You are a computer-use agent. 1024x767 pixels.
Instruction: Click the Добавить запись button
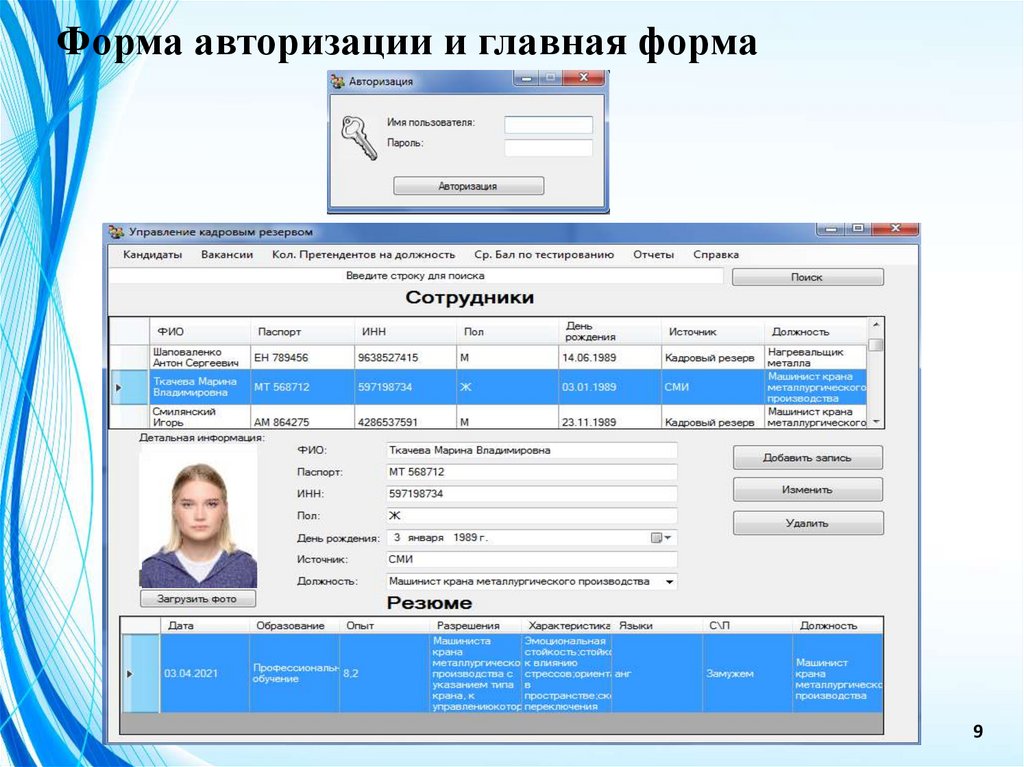pos(806,457)
